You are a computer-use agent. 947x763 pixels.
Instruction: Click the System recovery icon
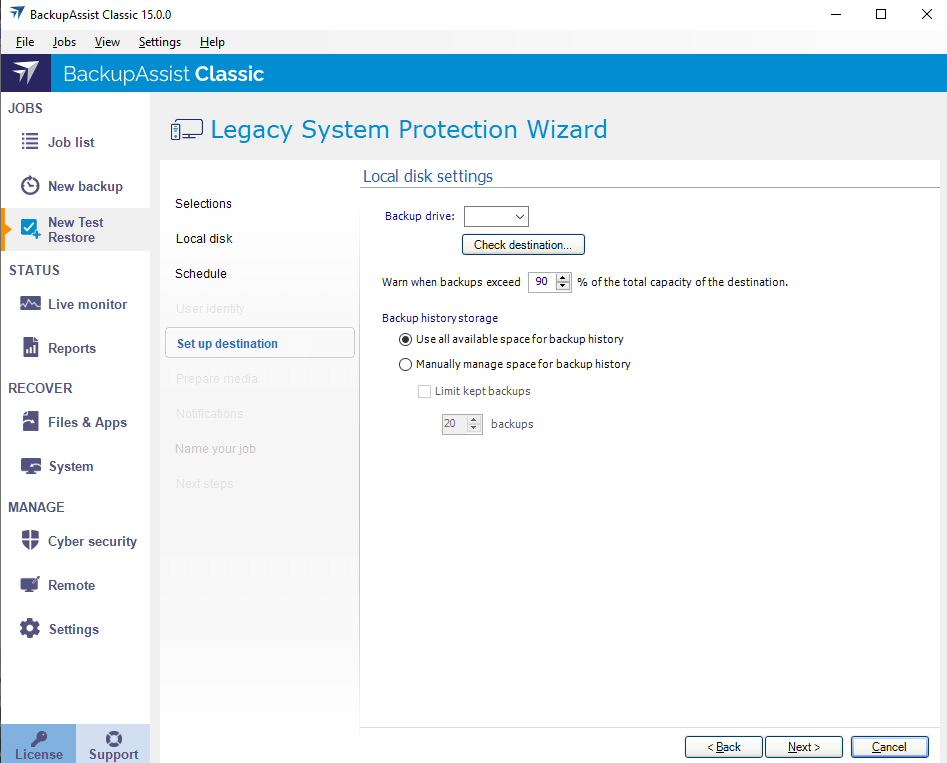click(30, 466)
